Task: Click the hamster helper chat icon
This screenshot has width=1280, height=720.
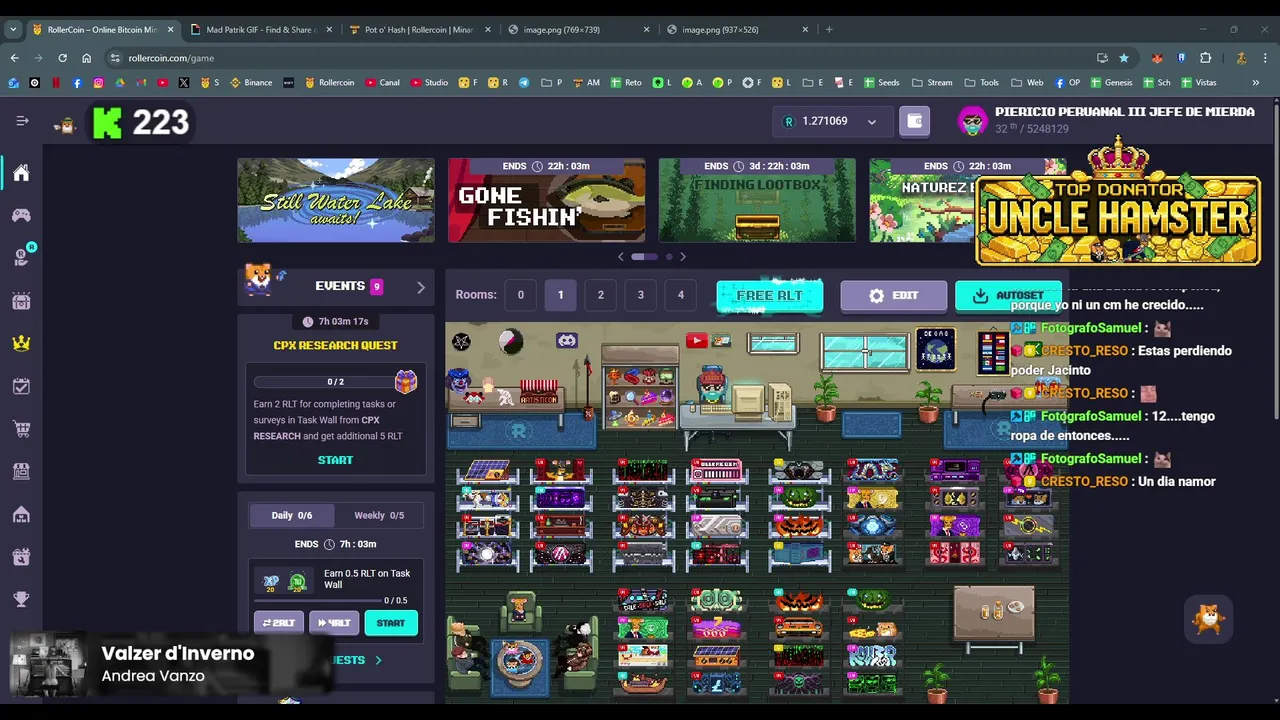Action: [1209, 620]
